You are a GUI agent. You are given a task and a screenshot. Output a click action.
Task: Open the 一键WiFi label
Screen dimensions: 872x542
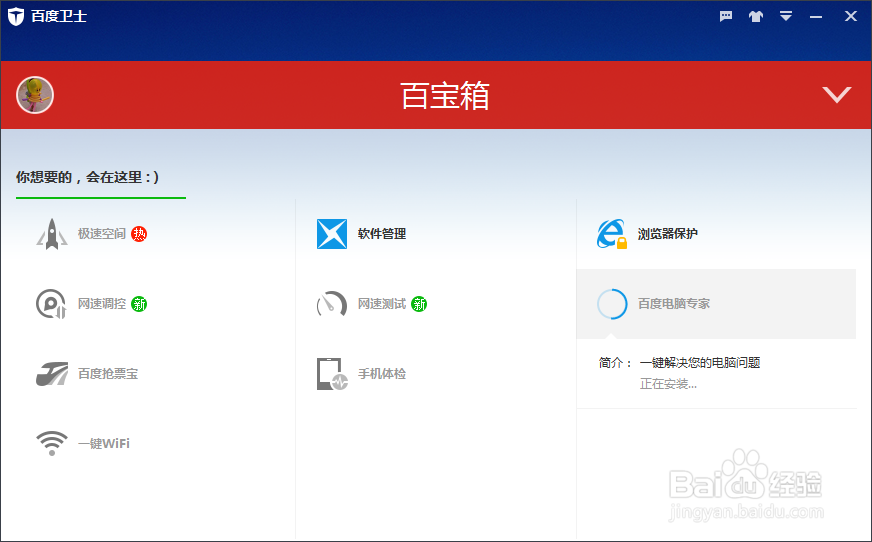tap(104, 444)
